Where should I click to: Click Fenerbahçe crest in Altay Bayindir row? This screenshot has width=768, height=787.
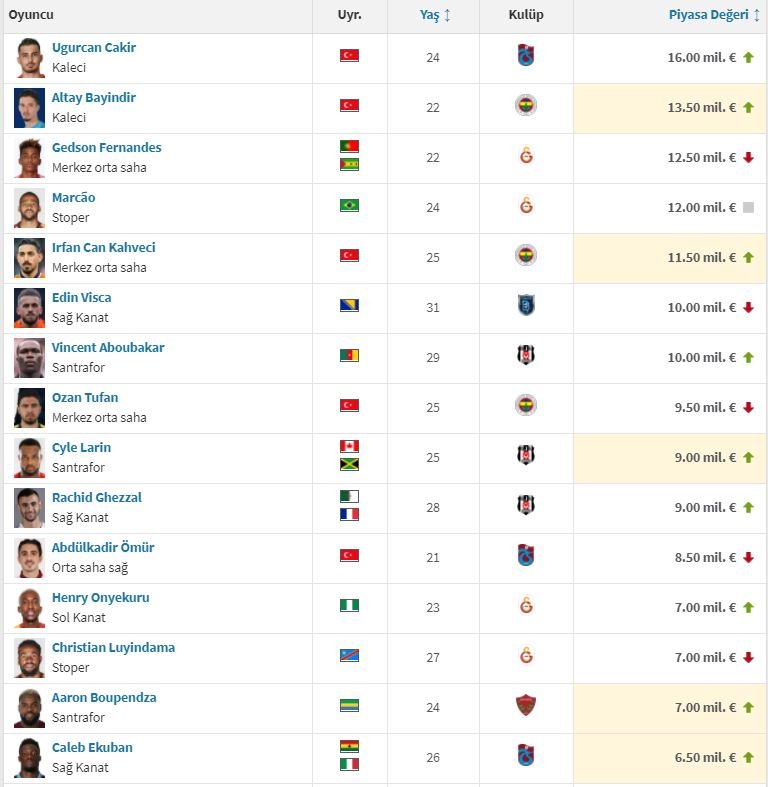526,106
